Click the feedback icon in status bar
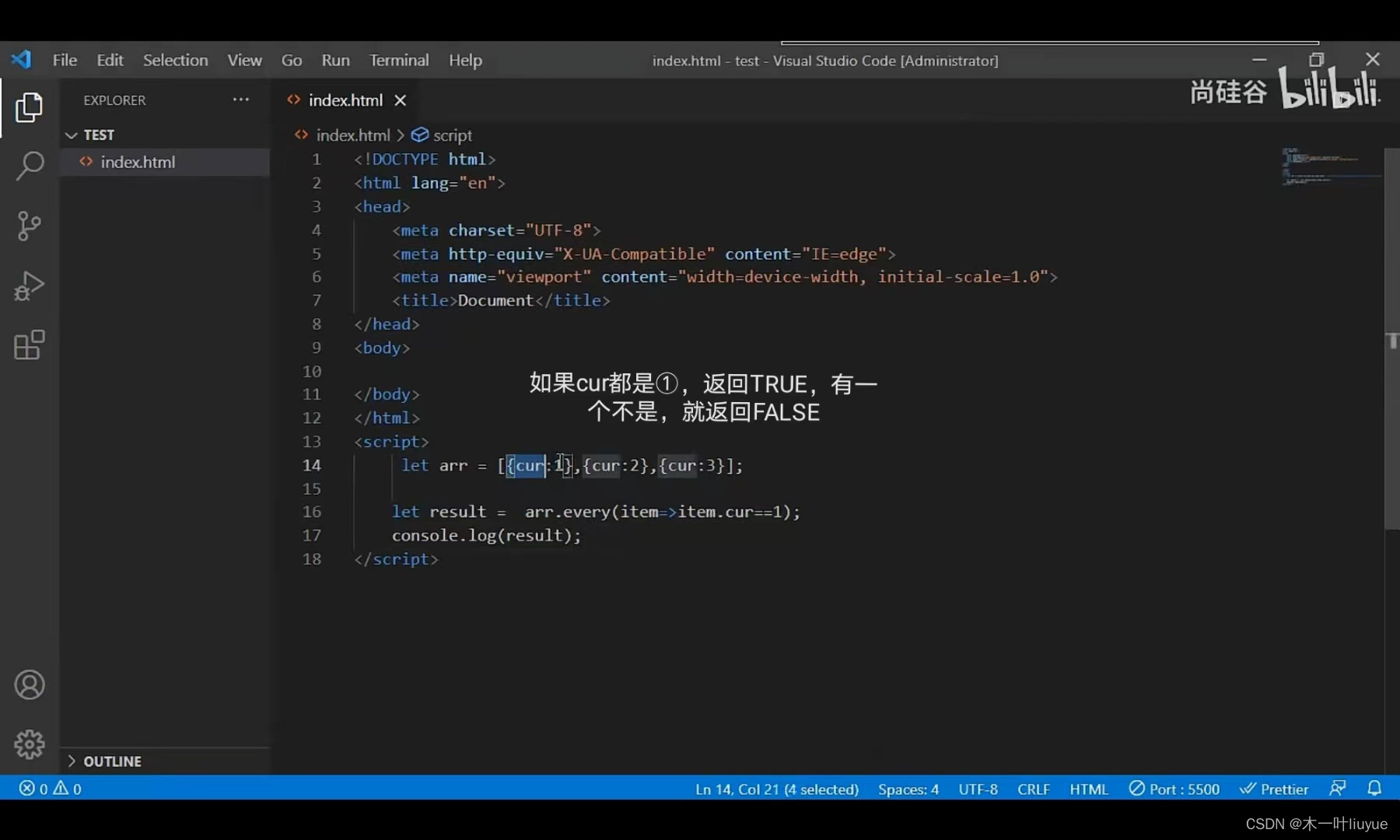 [1338, 789]
